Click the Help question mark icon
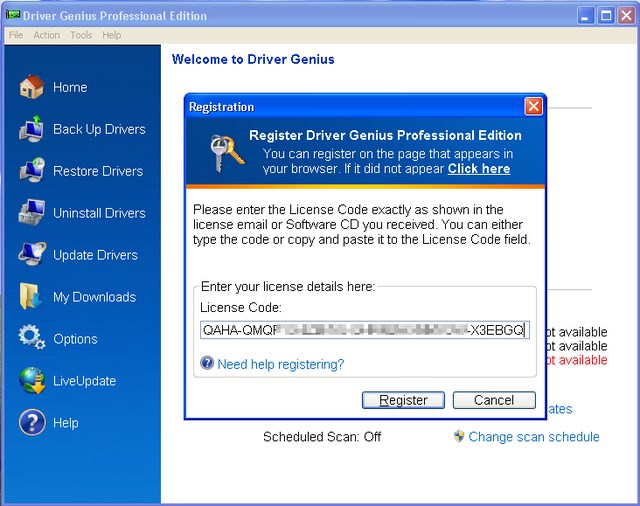Image resolution: width=640 pixels, height=506 pixels. pos(32,422)
